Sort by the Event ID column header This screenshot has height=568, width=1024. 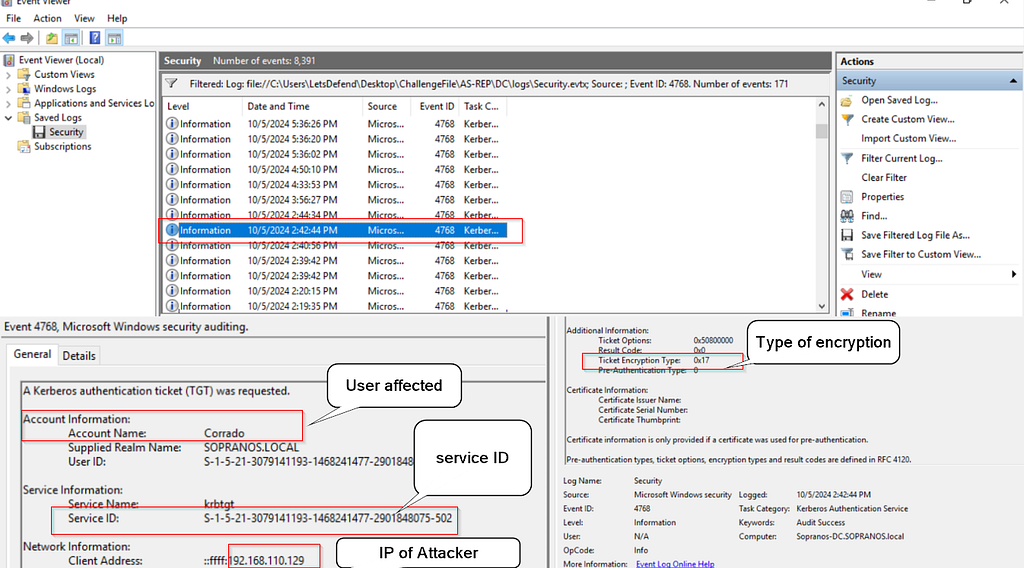click(x=436, y=106)
